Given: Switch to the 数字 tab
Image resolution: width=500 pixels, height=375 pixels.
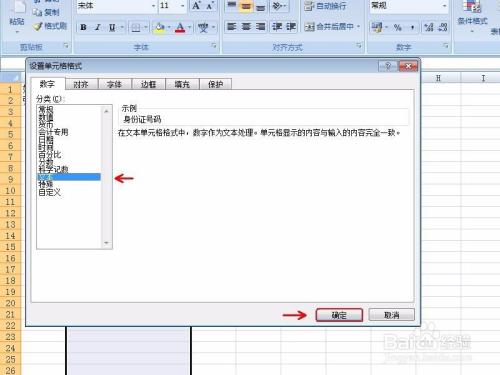Looking at the screenshot, I should [47, 84].
